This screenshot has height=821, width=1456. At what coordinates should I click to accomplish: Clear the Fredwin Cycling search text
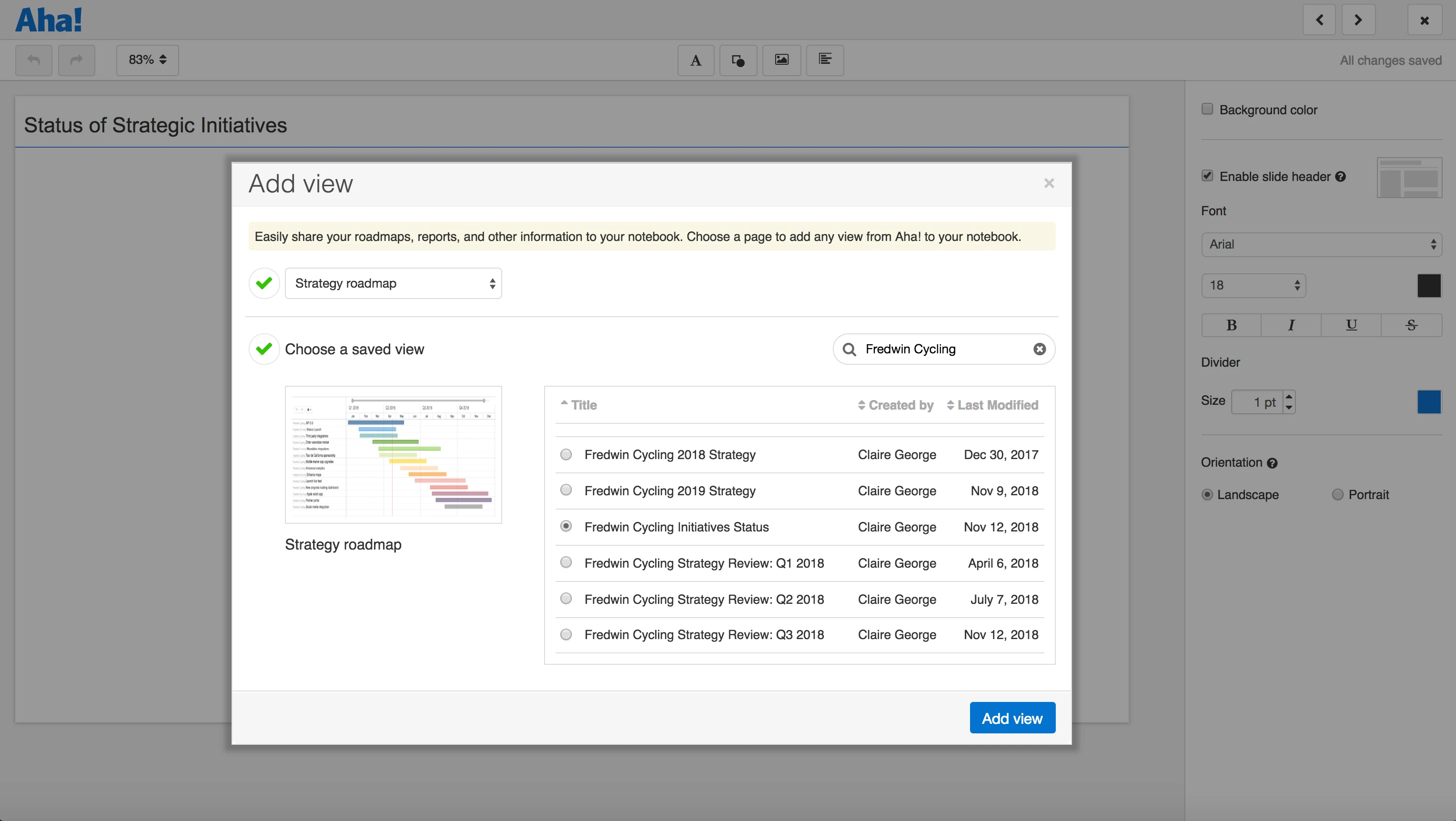1040,349
